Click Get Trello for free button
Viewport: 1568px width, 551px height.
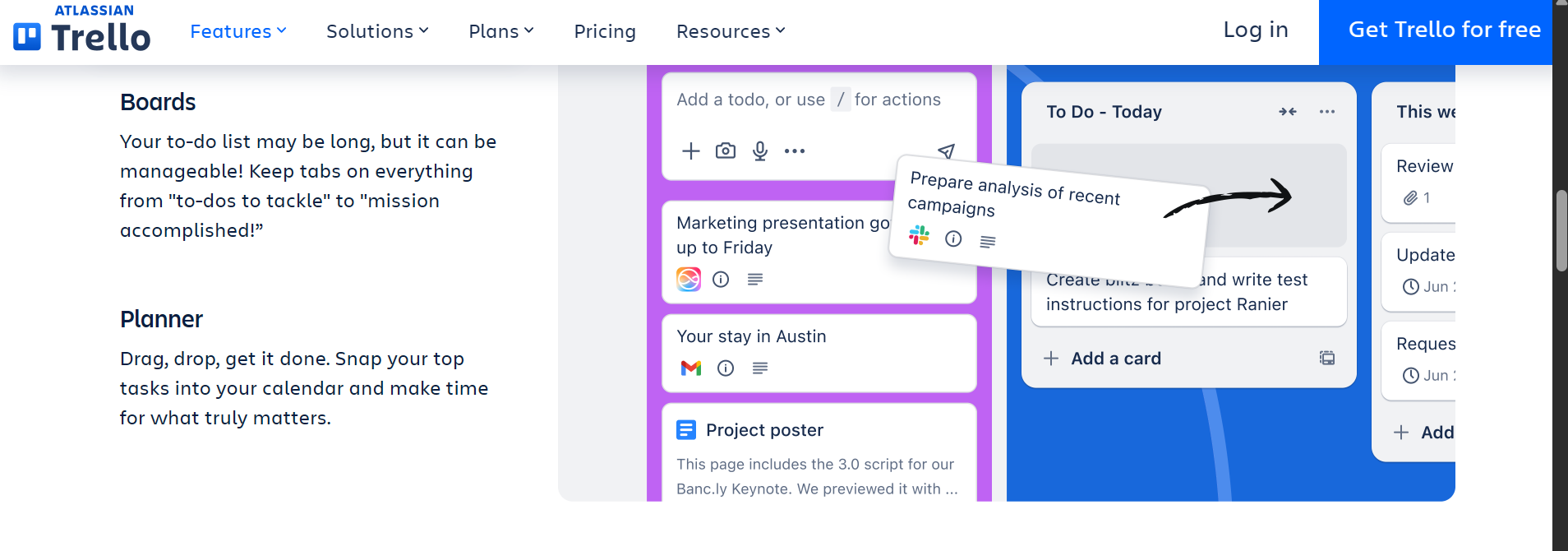coord(1444,30)
